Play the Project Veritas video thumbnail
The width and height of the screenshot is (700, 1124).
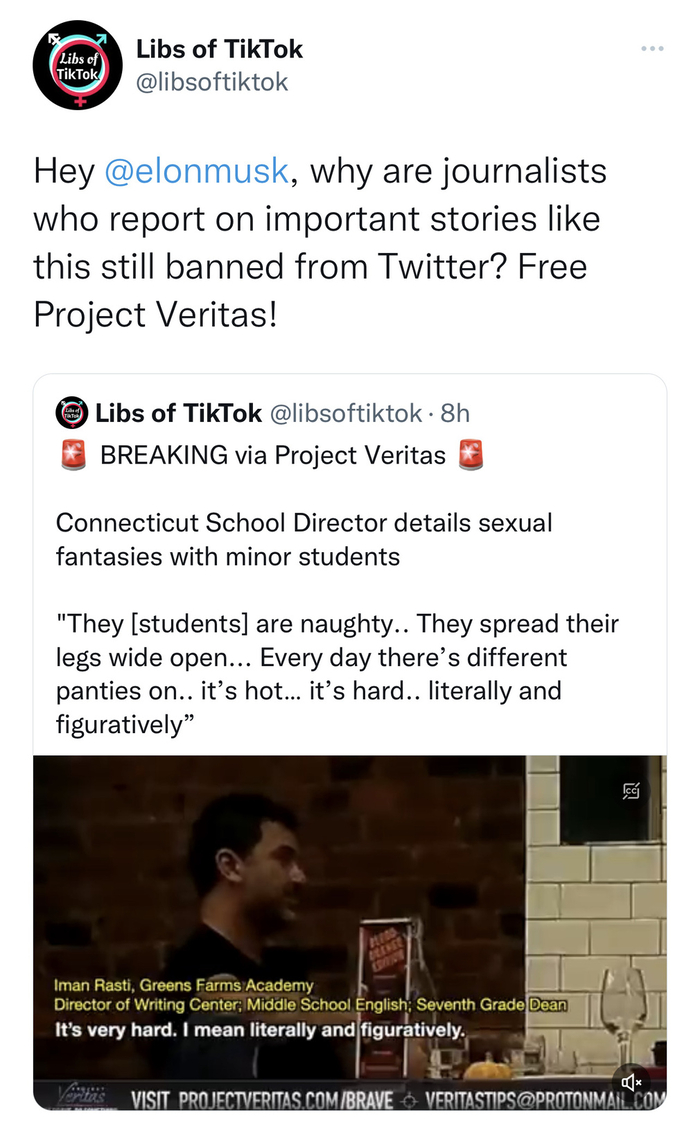[x=350, y=900]
